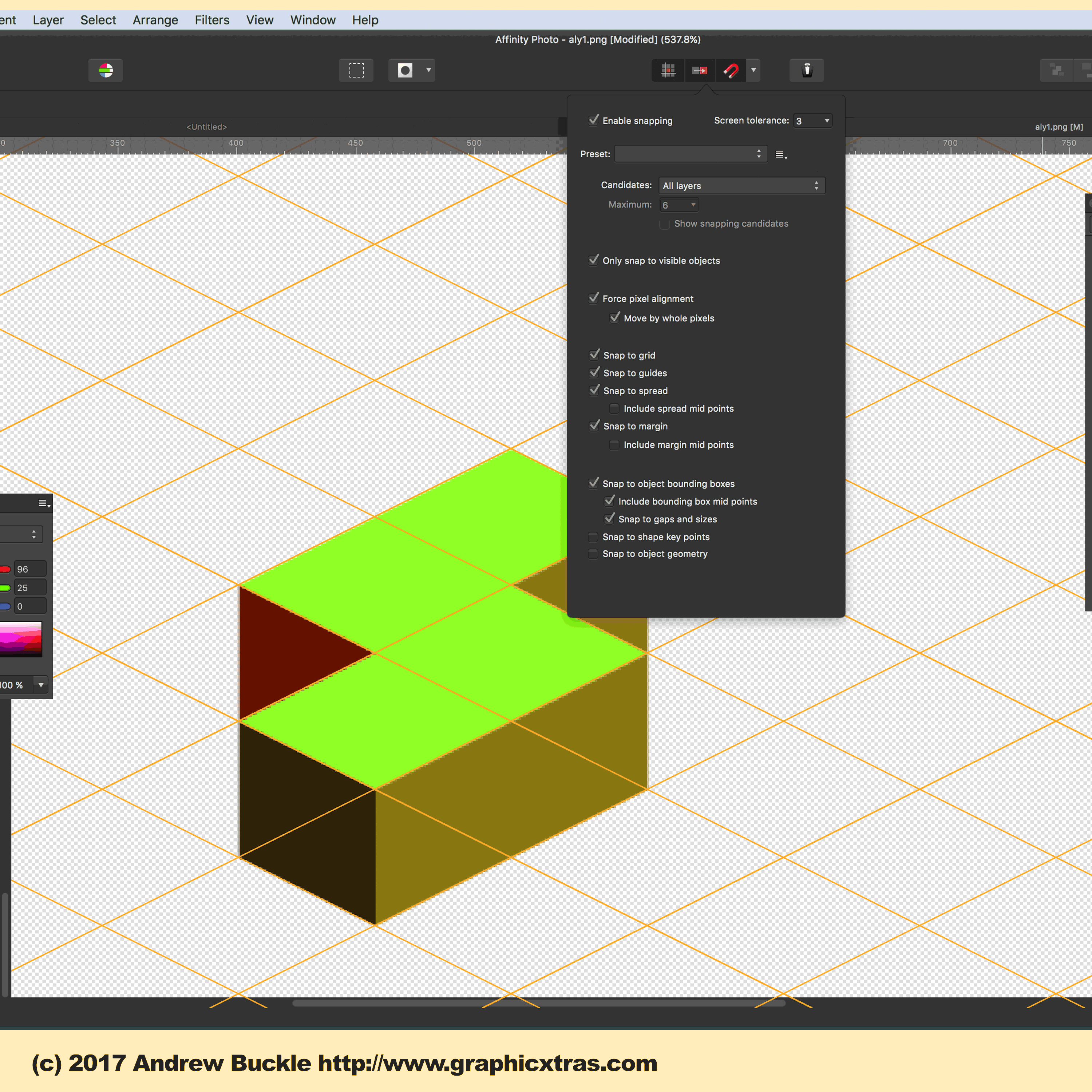This screenshot has height=1092, width=1092.
Task: Open the colour panel options menu icon
Action: 44,503
